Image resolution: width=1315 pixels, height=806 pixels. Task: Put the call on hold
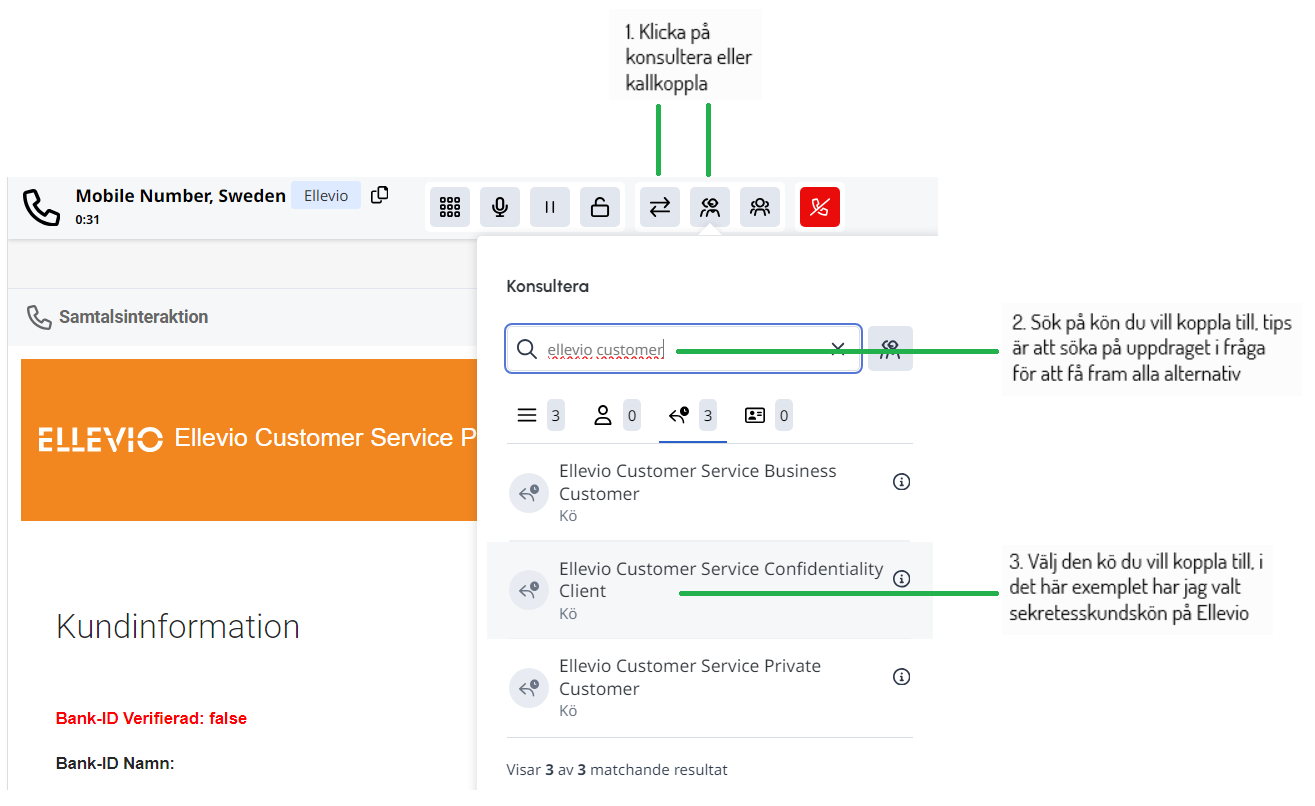point(550,207)
